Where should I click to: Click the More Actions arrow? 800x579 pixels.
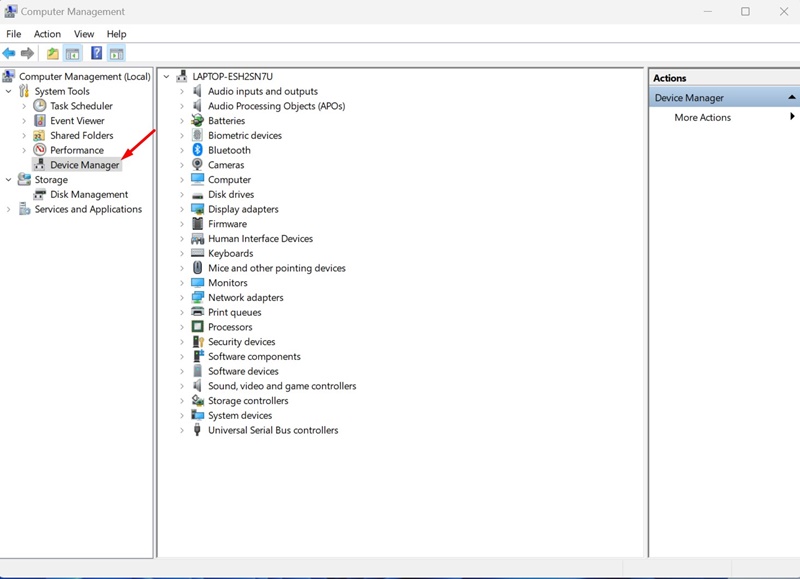coord(790,117)
